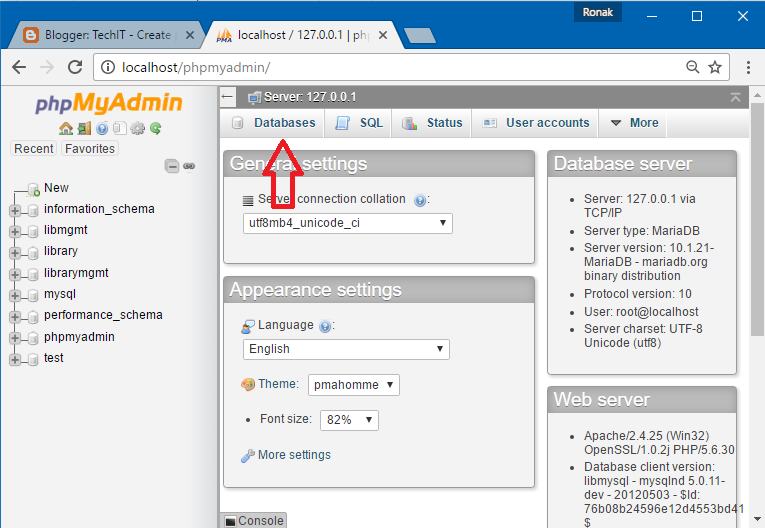Expand the test database node
This screenshot has height=528, width=765.
point(15,360)
